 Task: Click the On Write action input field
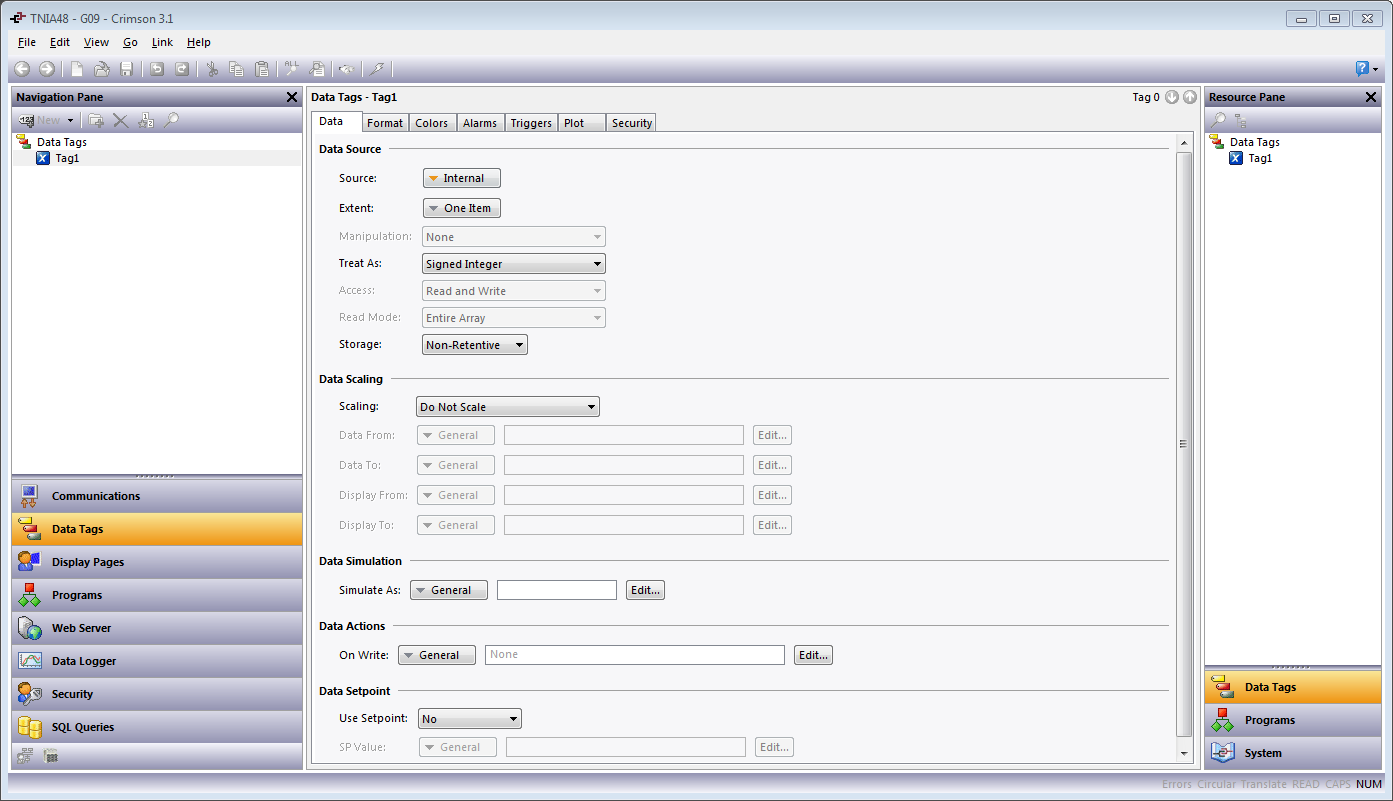[635, 655]
